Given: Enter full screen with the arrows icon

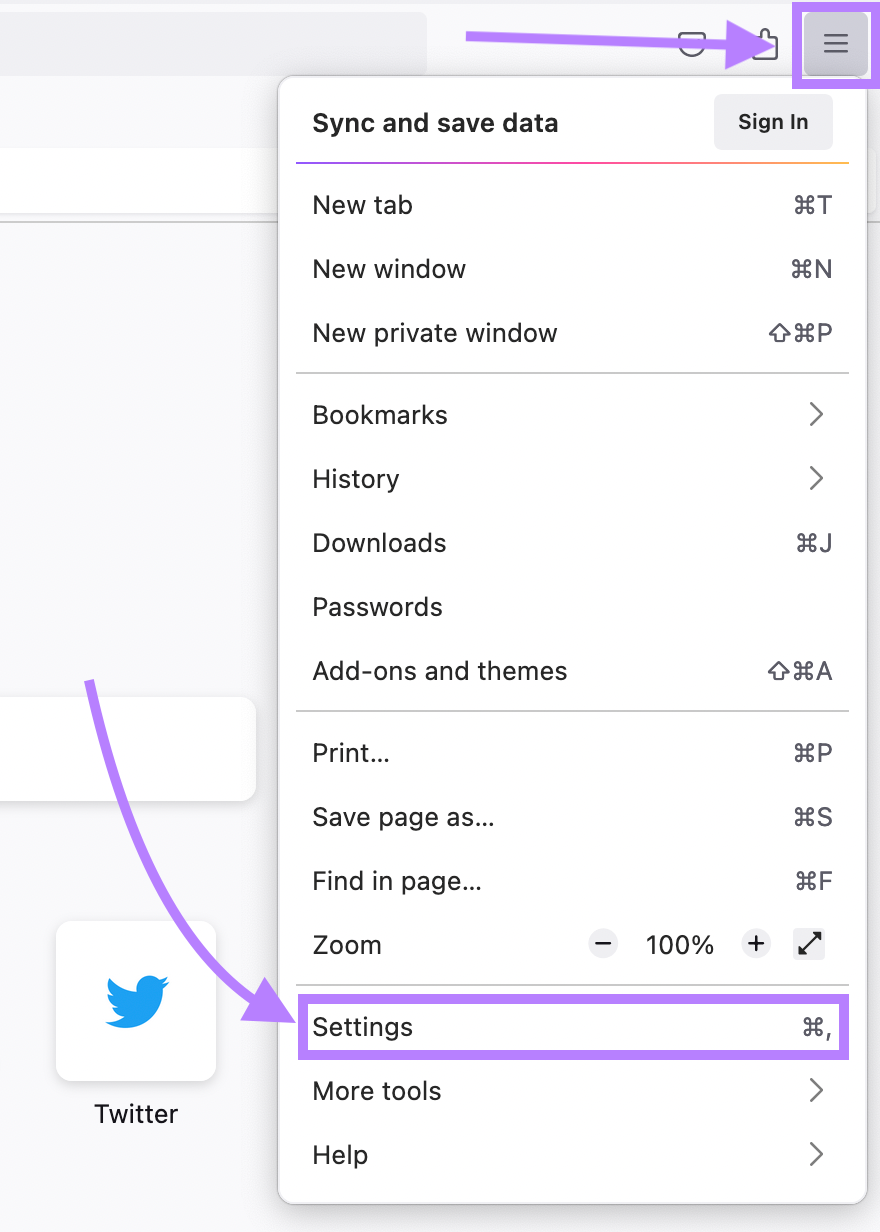Looking at the screenshot, I should pos(809,943).
